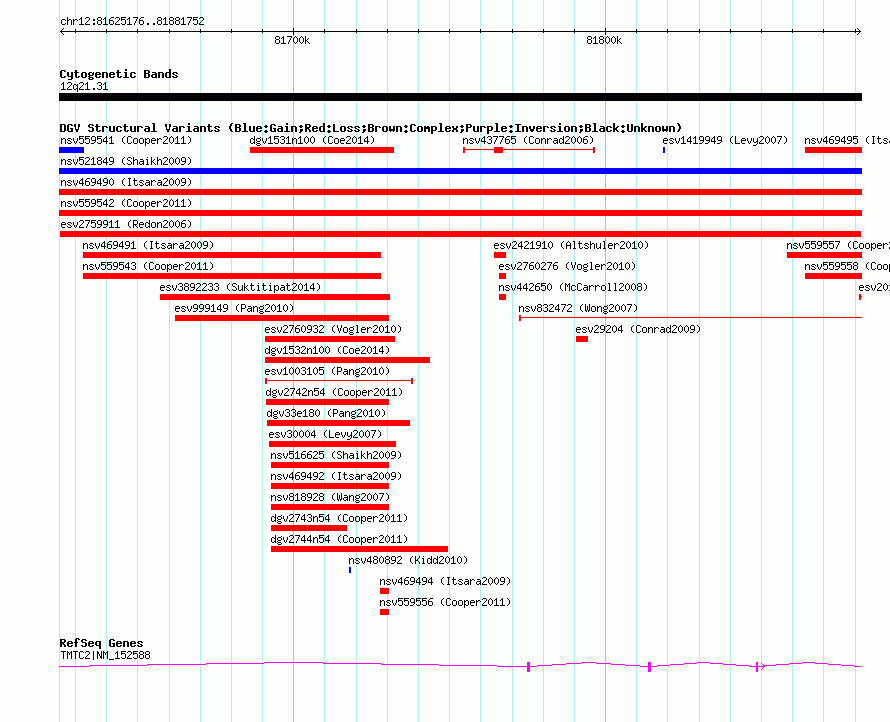Open the nsv437765 (Conrad2006) variant label
This screenshot has width=890, height=722.
pos(528,140)
